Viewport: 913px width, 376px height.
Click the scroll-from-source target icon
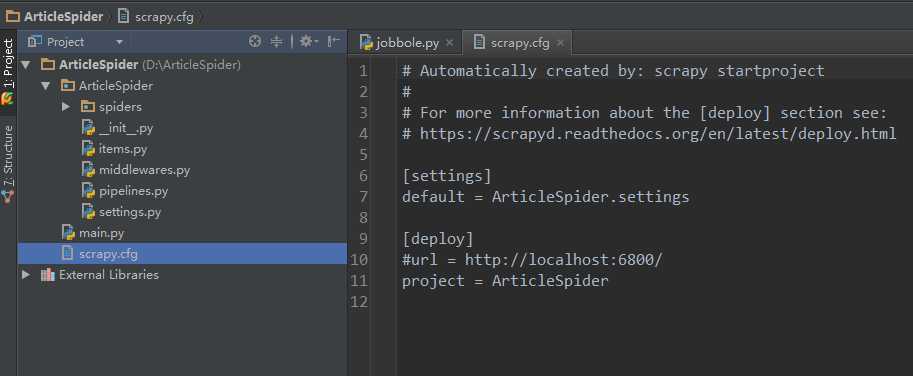point(255,41)
